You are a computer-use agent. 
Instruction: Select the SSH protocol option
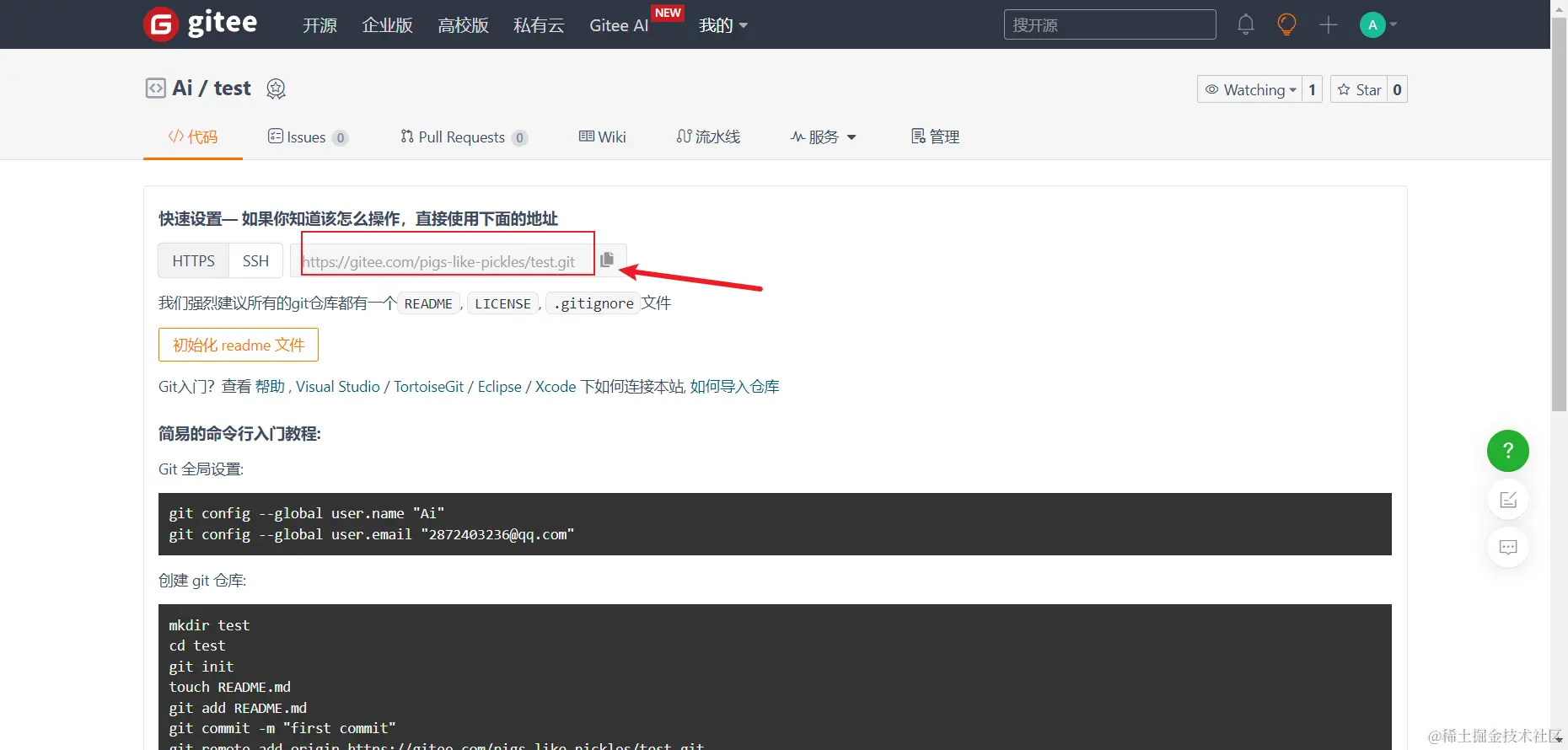point(255,260)
